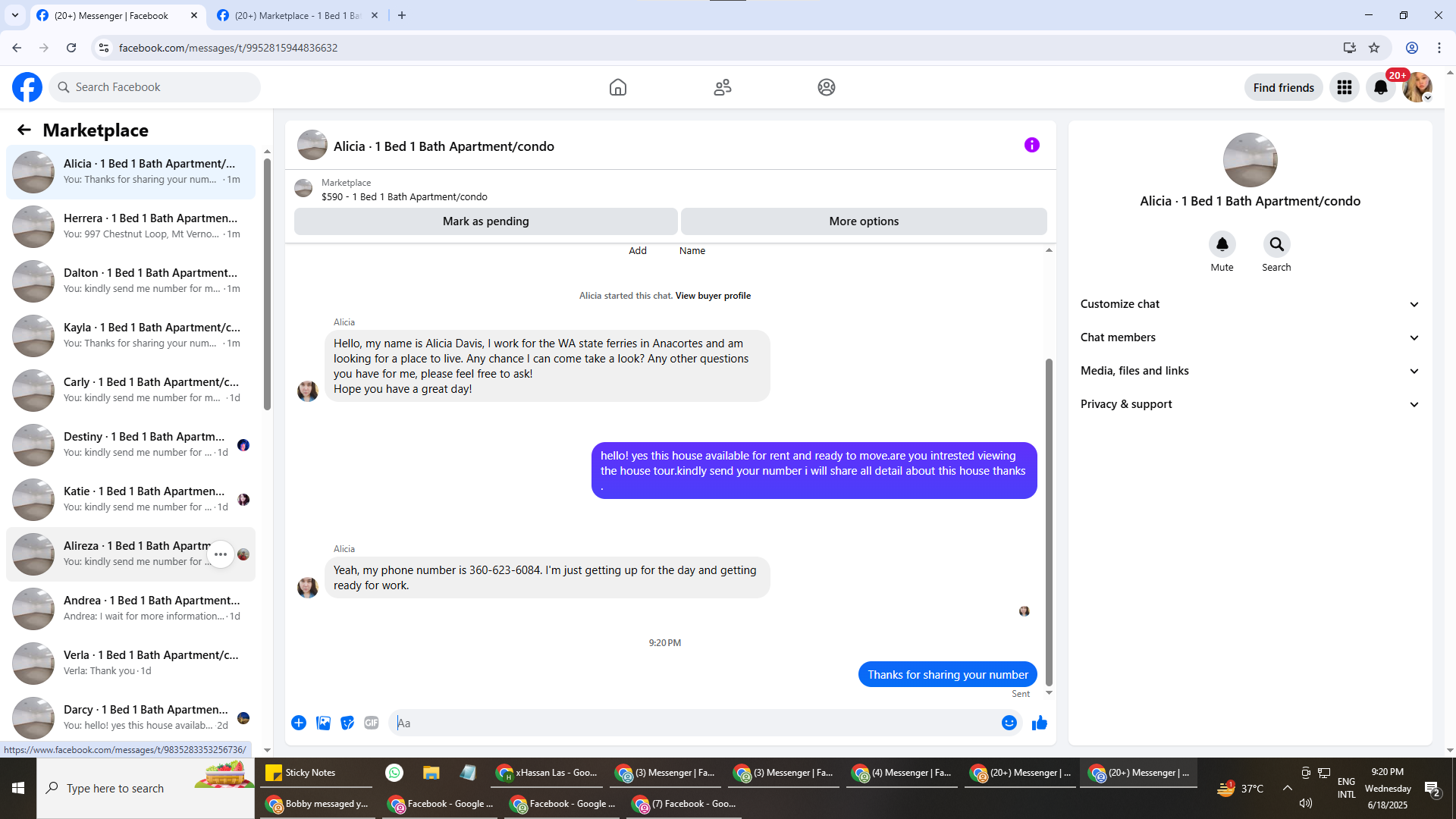Expand Media, files and links section
The height and width of the screenshot is (819, 1456).
(x=1250, y=371)
